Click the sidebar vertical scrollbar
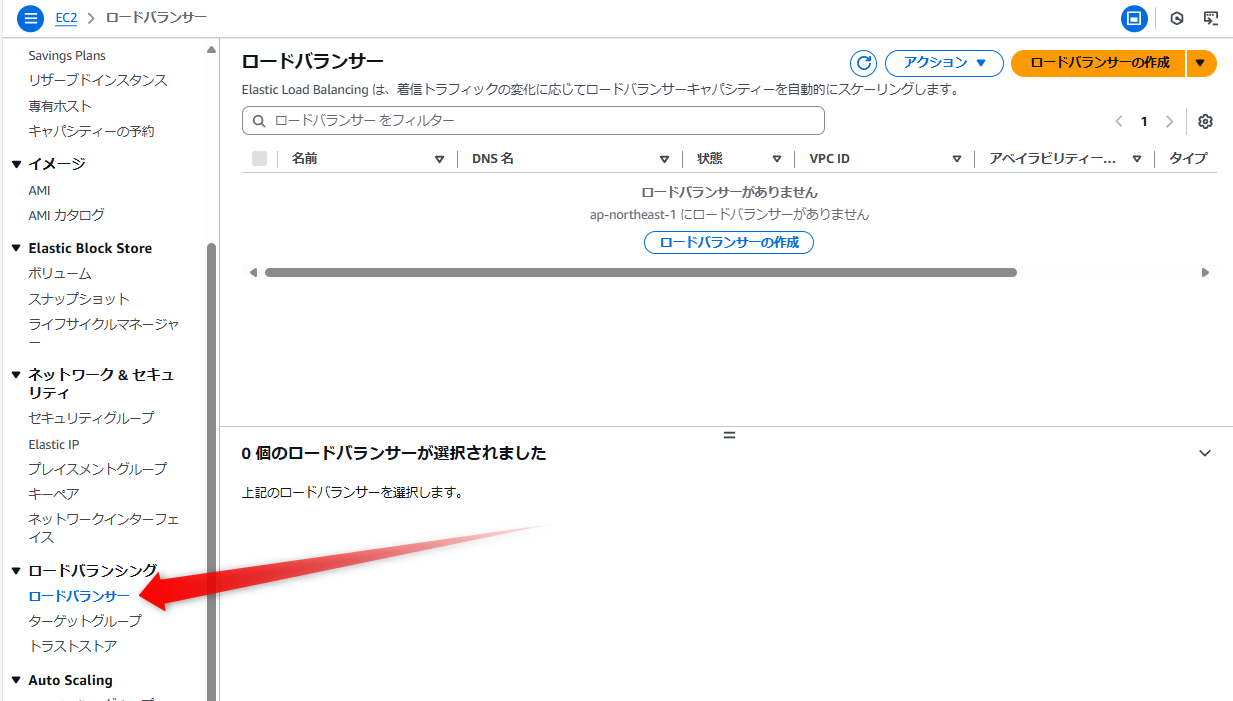Image resolution: width=1233 pixels, height=701 pixels. click(x=211, y=470)
